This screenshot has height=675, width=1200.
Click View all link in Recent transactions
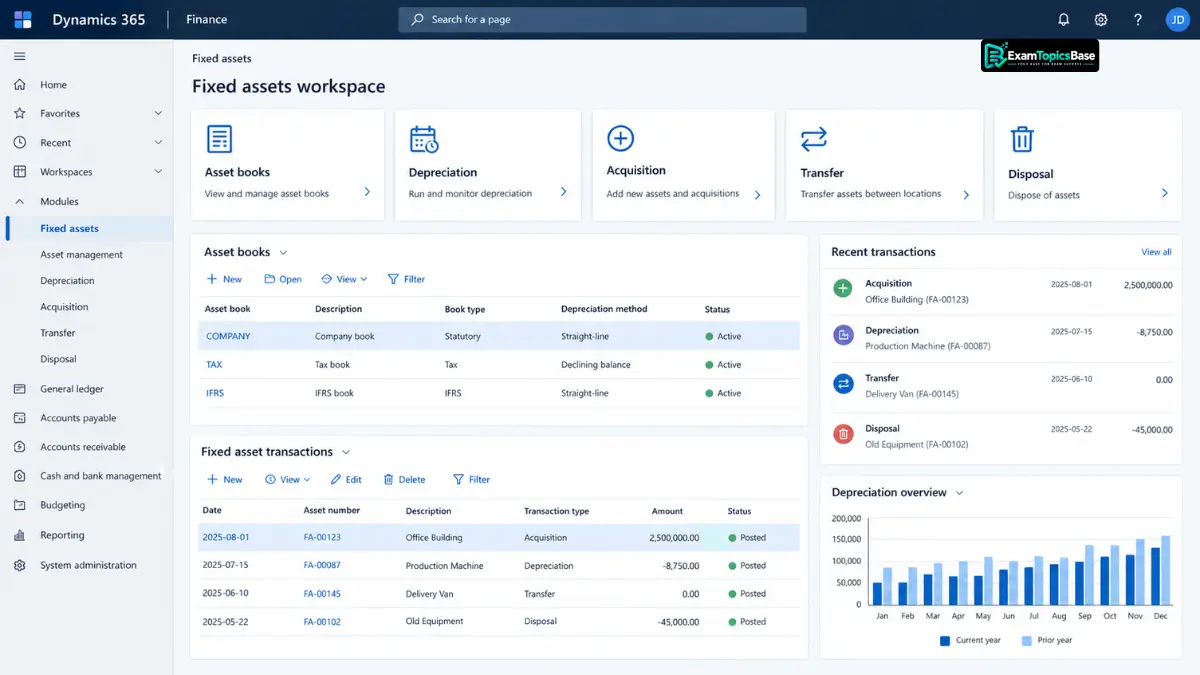click(1156, 252)
